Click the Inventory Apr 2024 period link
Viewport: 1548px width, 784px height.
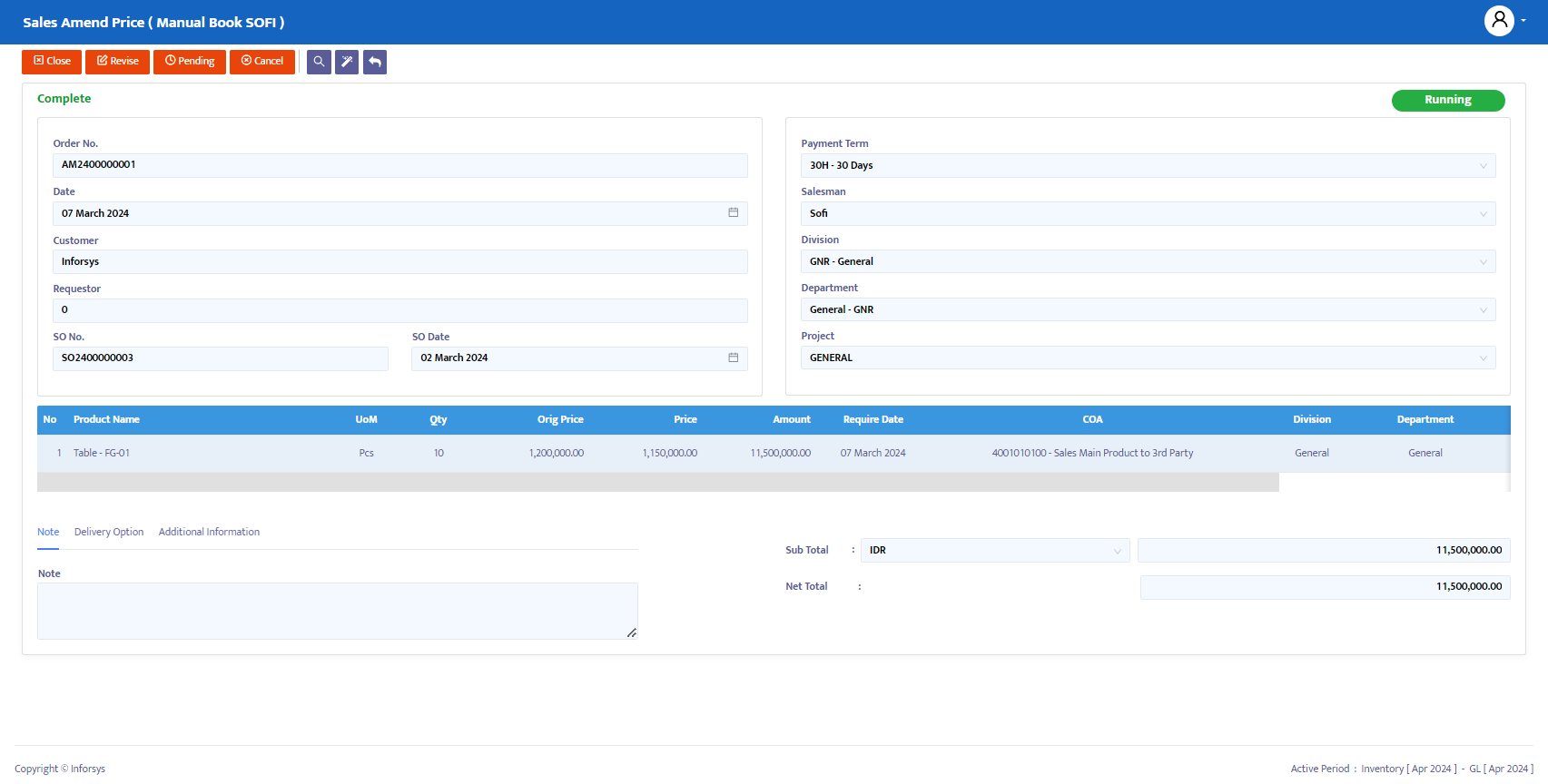(x=1409, y=769)
